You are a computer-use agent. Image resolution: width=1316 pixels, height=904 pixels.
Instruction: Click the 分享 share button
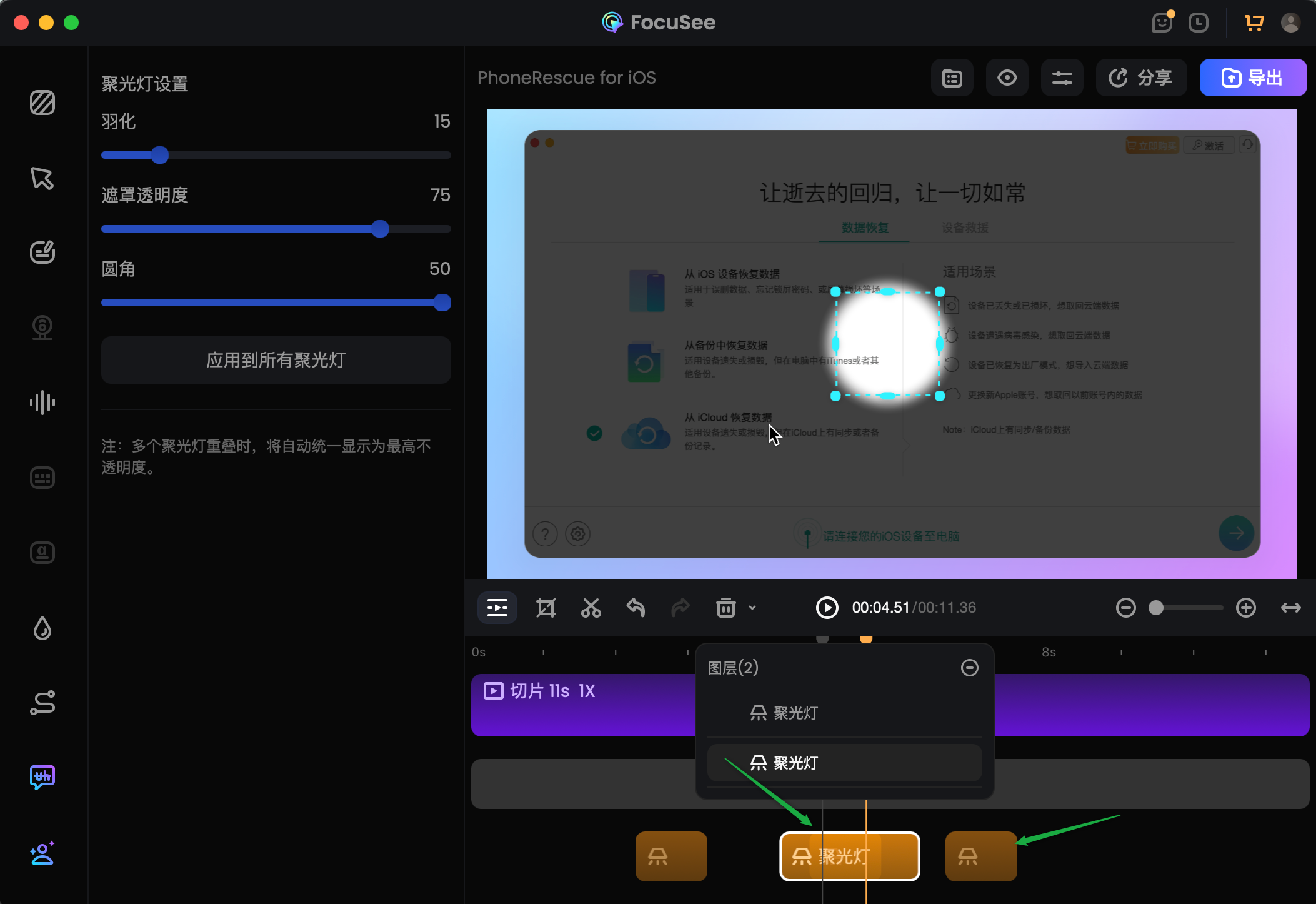(x=1141, y=78)
